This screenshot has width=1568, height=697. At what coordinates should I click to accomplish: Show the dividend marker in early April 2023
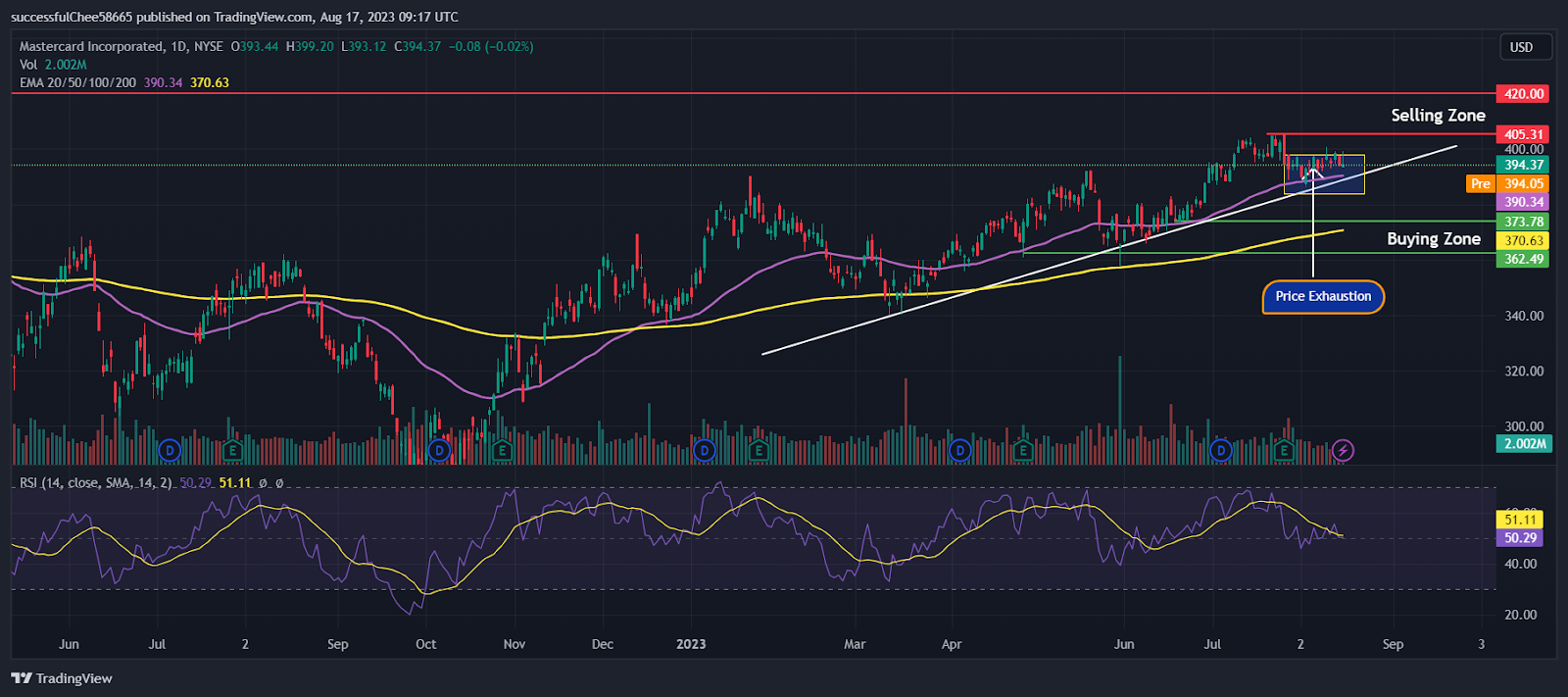pyautogui.click(x=960, y=450)
